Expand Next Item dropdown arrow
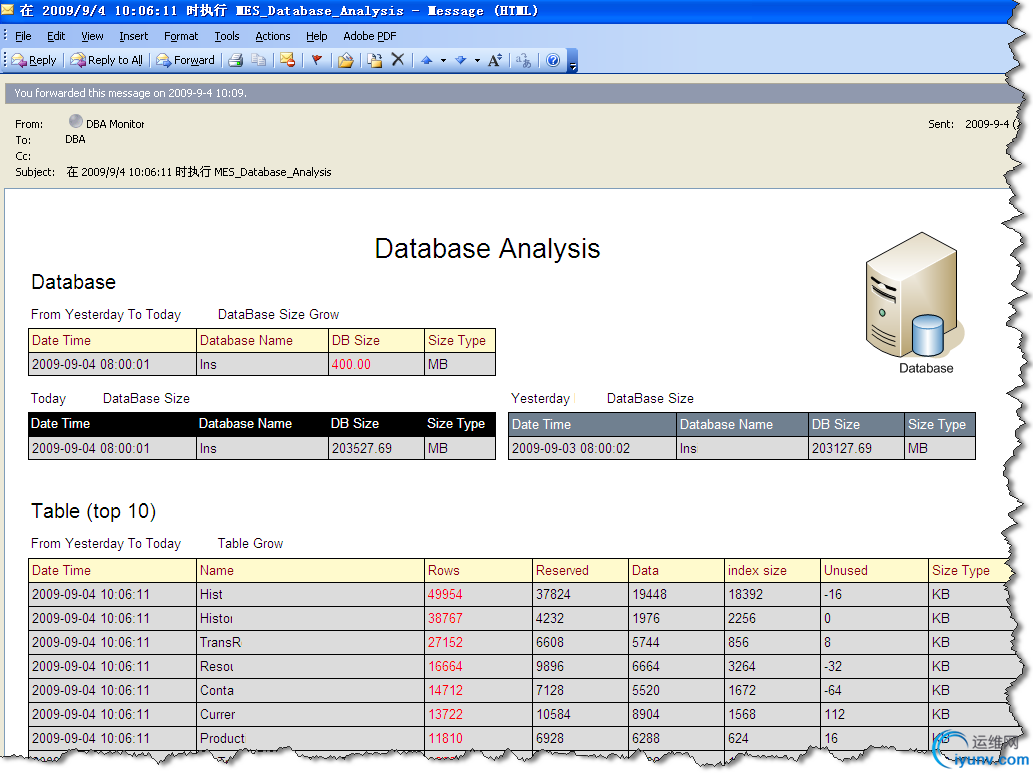Viewport: 1035px width, 776px height. coord(477,61)
